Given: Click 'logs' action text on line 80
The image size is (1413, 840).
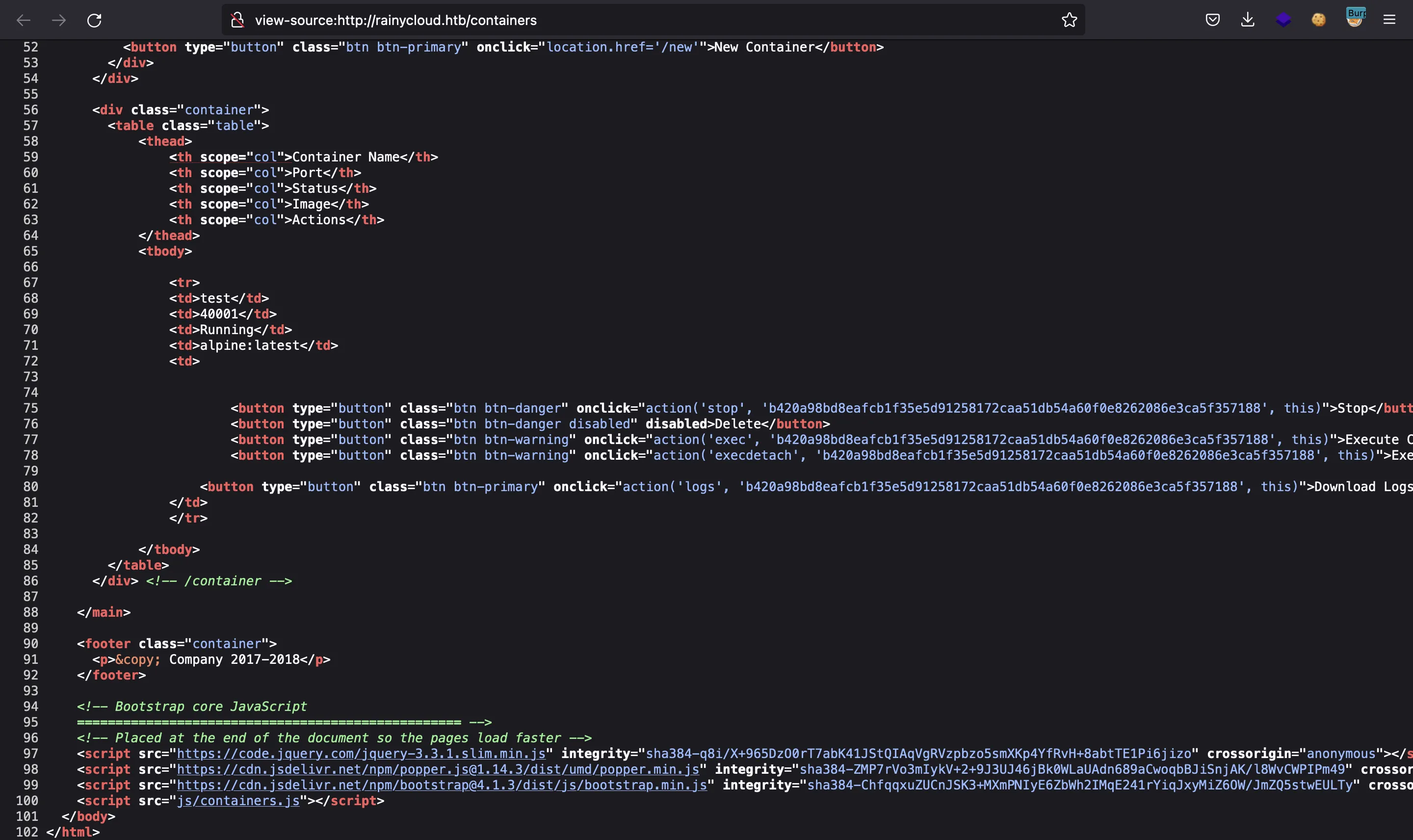Looking at the screenshot, I should pos(700,487).
